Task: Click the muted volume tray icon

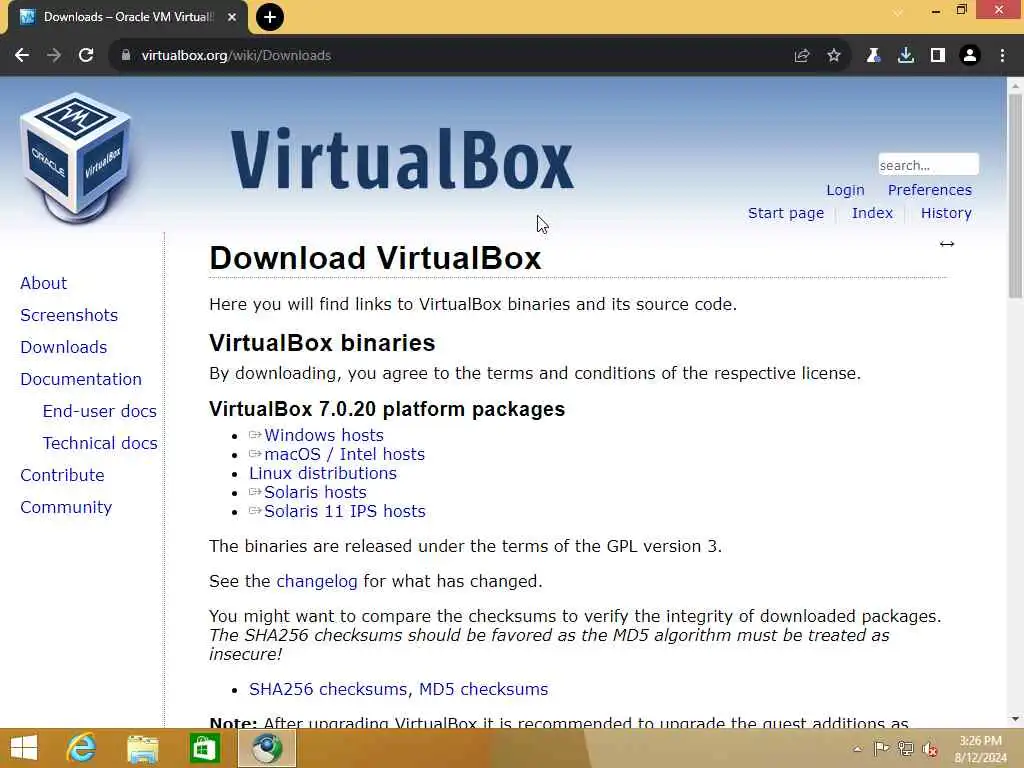Action: point(930,749)
